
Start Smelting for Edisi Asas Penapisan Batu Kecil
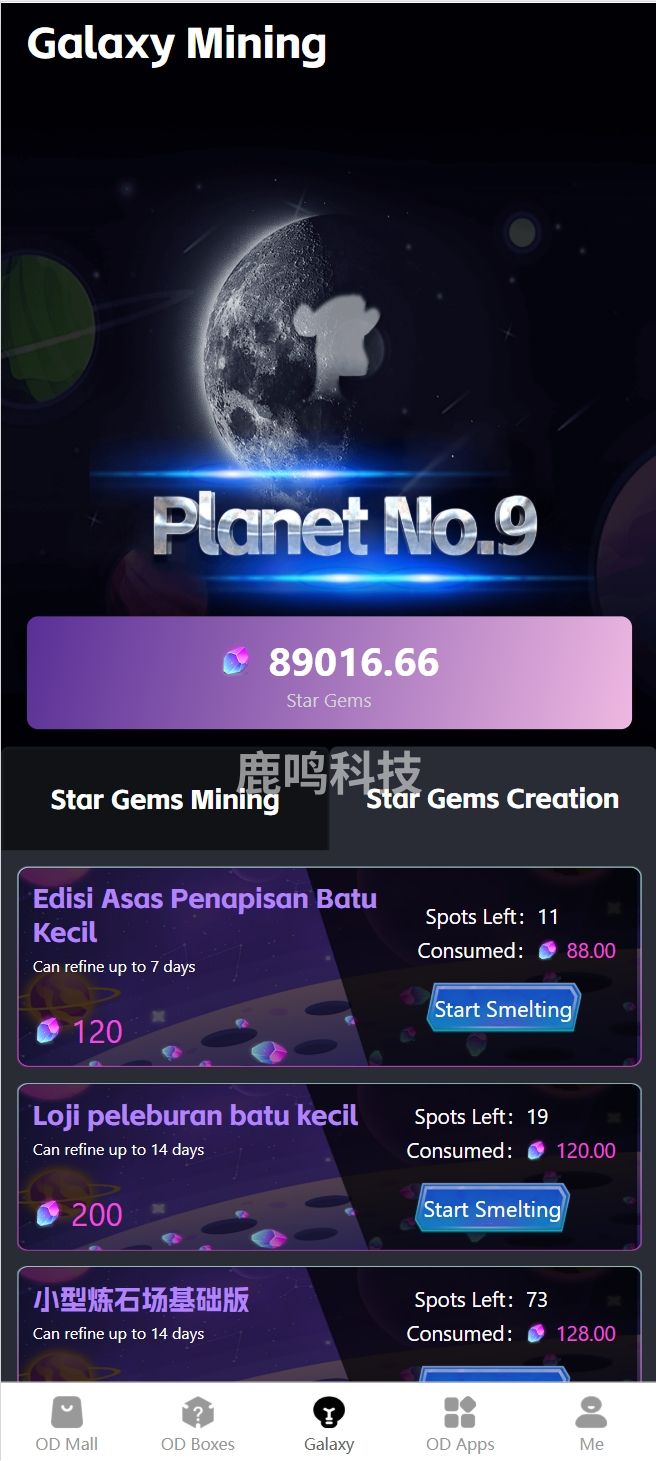coord(503,1009)
